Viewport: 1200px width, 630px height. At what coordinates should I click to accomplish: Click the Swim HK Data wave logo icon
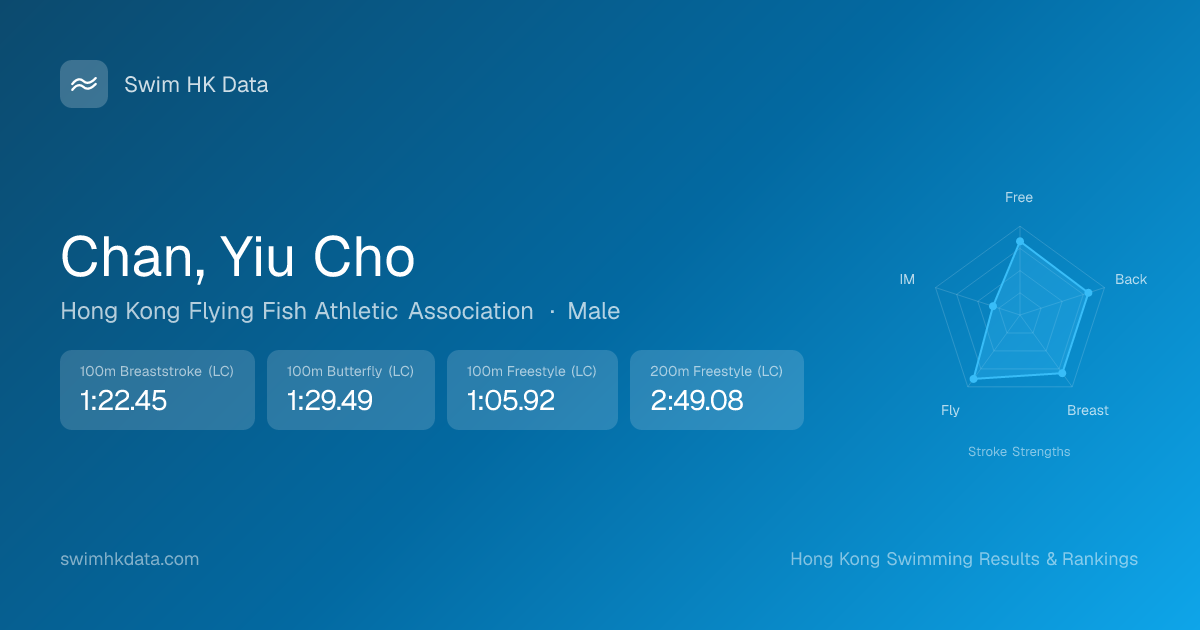84,84
